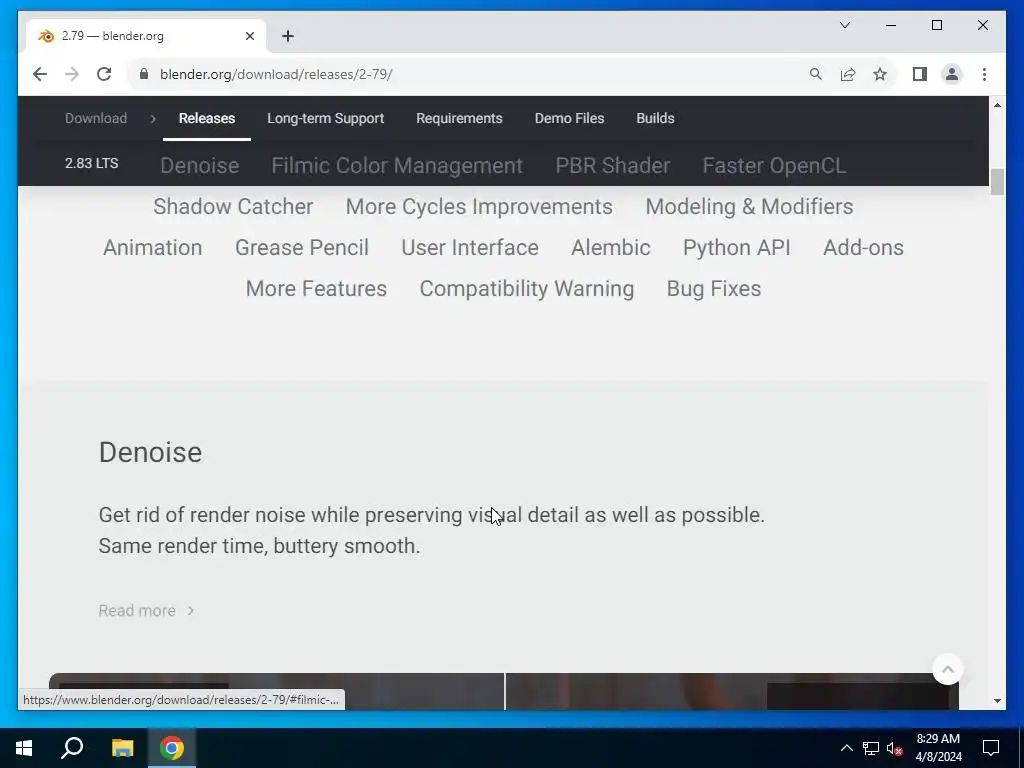Jump to the Shadow Catcher section
This screenshot has width=1024, height=768.
point(233,206)
